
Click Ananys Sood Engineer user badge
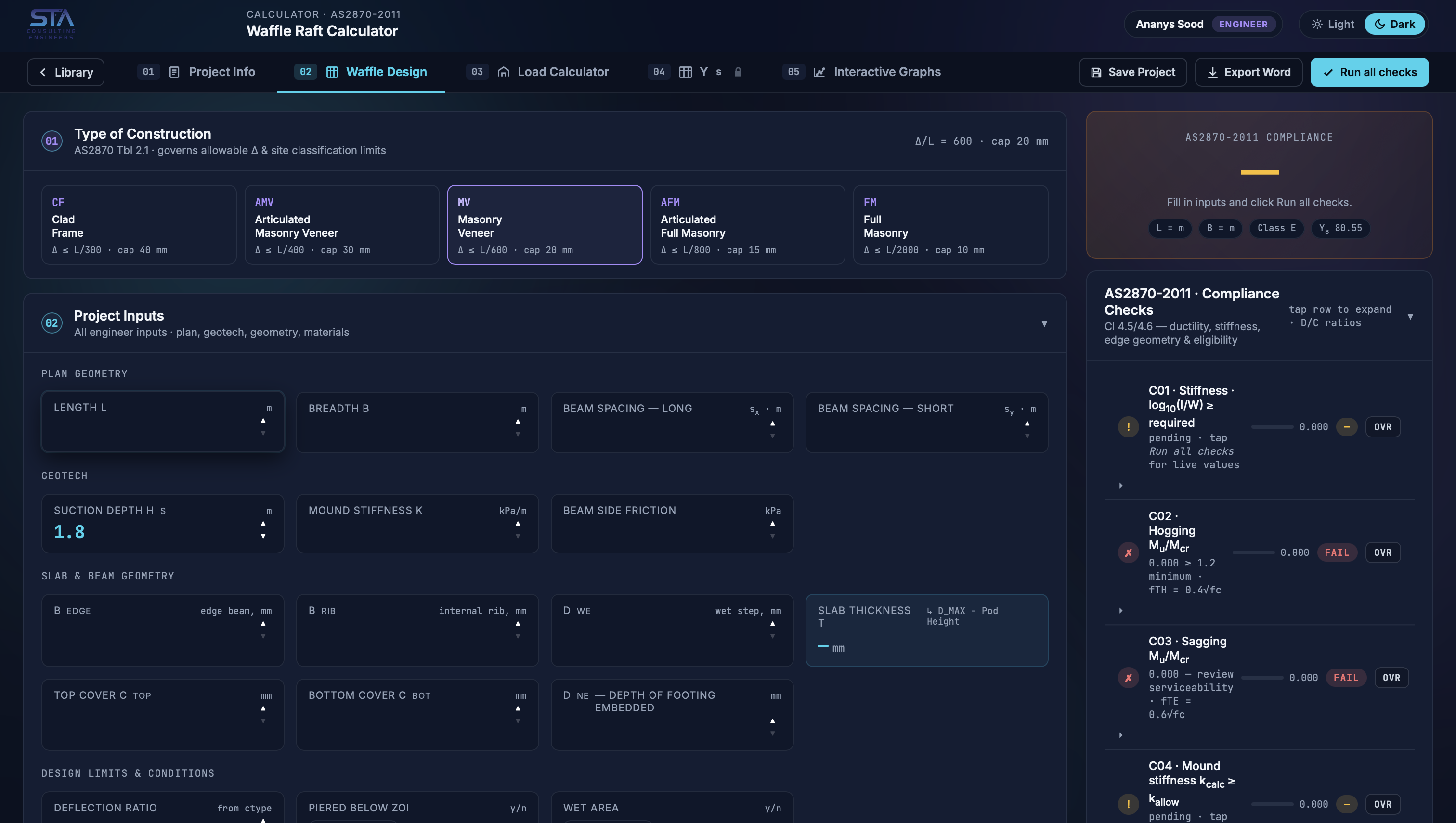(1203, 25)
